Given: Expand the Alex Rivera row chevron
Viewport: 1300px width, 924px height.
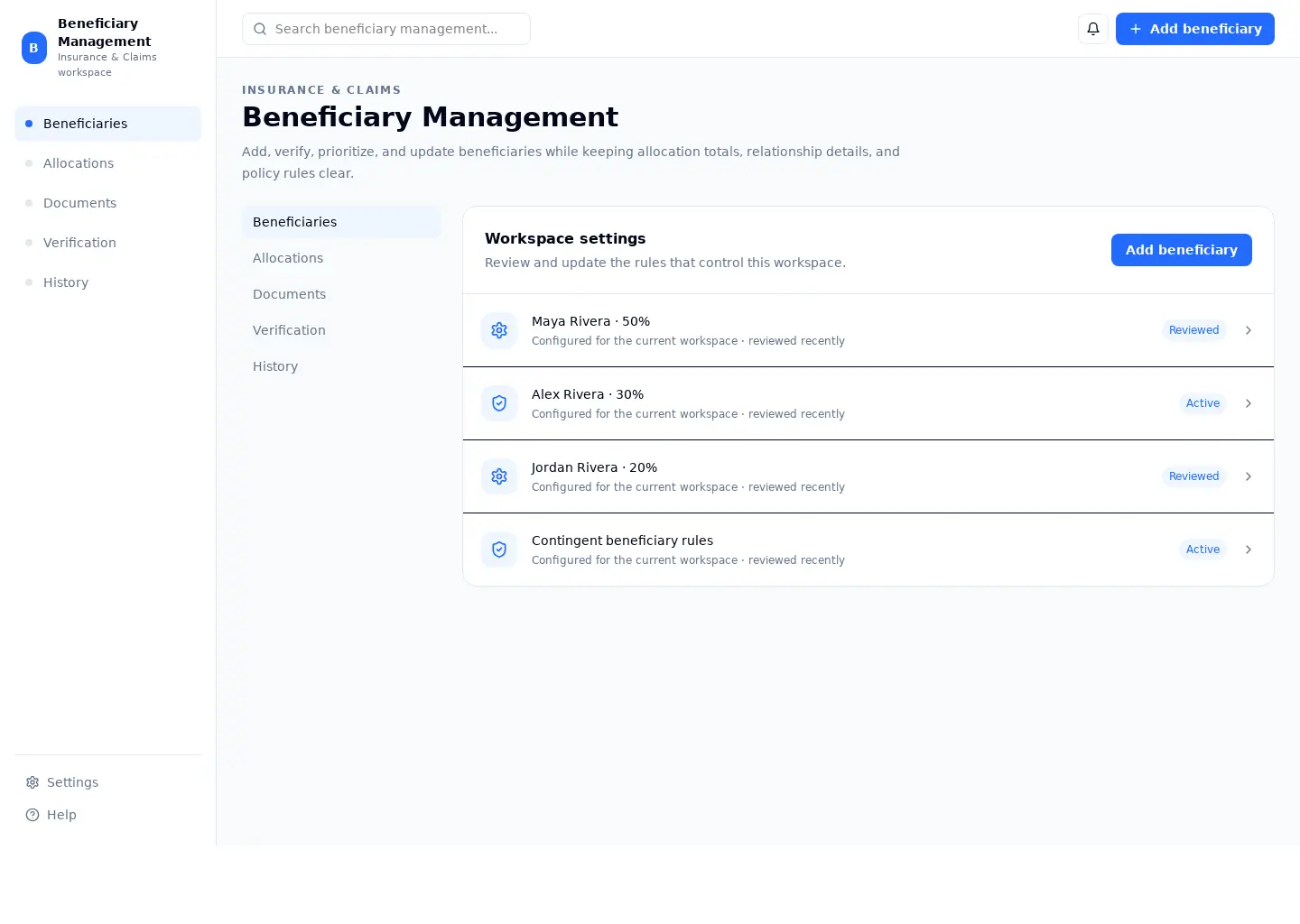Looking at the screenshot, I should click(1249, 403).
